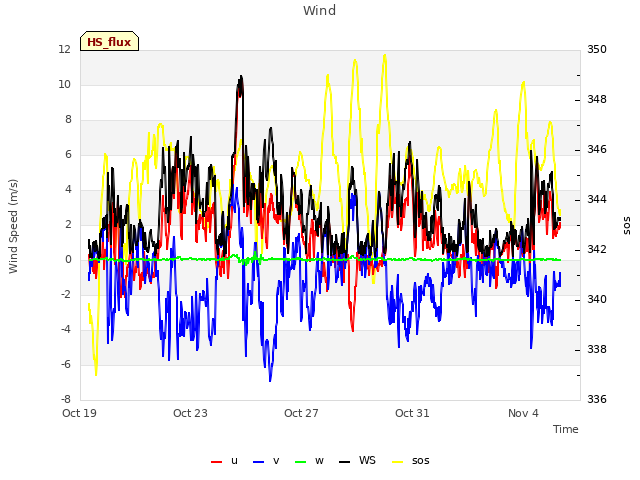This screenshot has height=480, width=640.
Task: Click the right axis value 342
Action: [x=597, y=249]
